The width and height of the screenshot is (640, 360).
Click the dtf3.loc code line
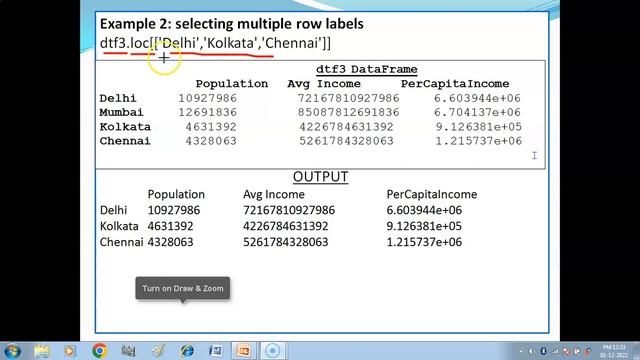pyautogui.click(x=216, y=43)
